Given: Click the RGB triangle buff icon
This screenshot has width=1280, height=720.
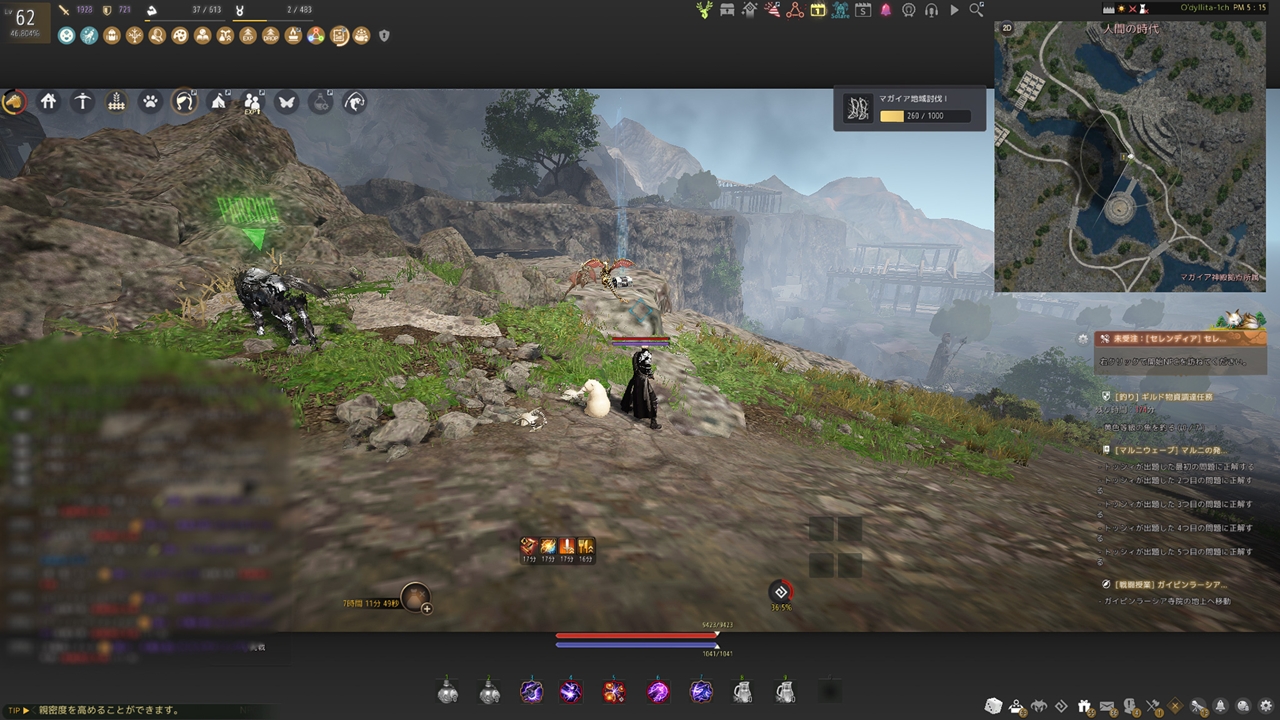Looking at the screenshot, I should pos(316,36).
